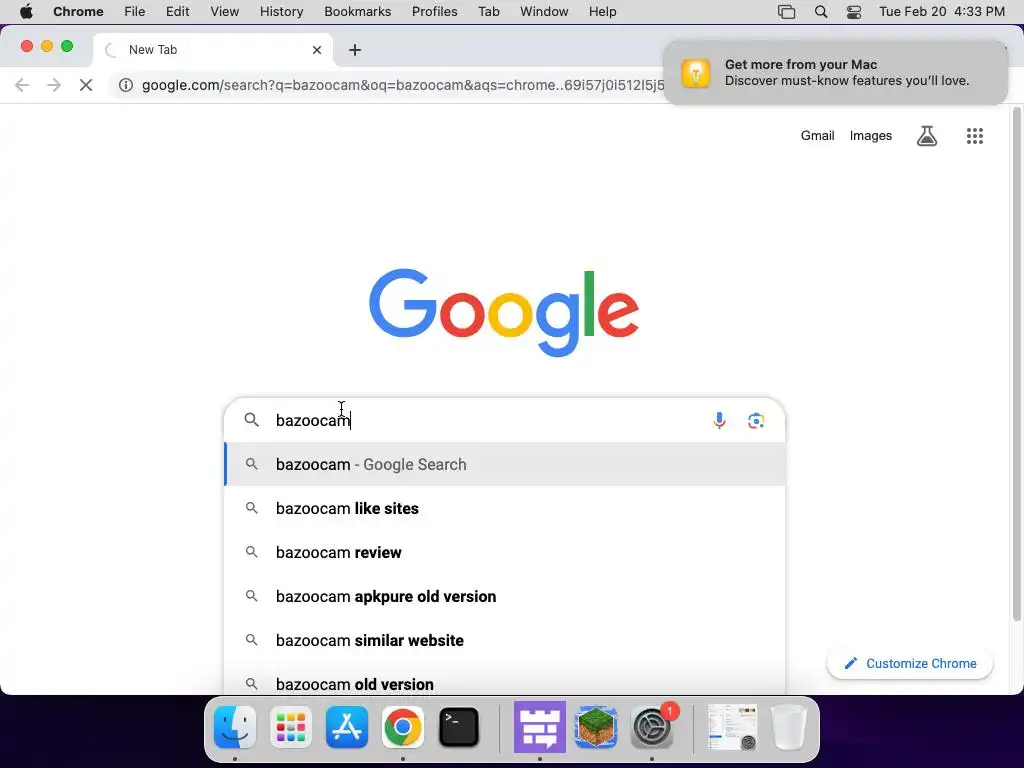Open Google Lens image search icon

(756, 421)
